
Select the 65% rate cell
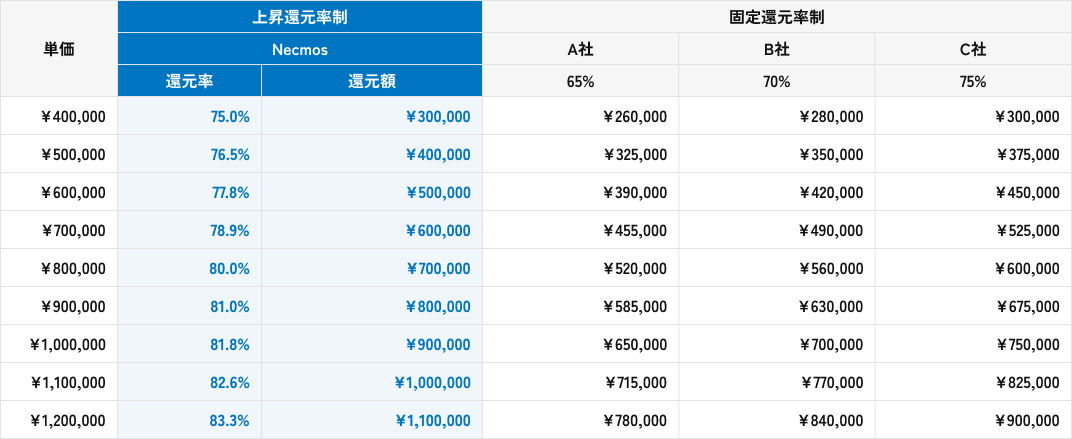(x=580, y=81)
